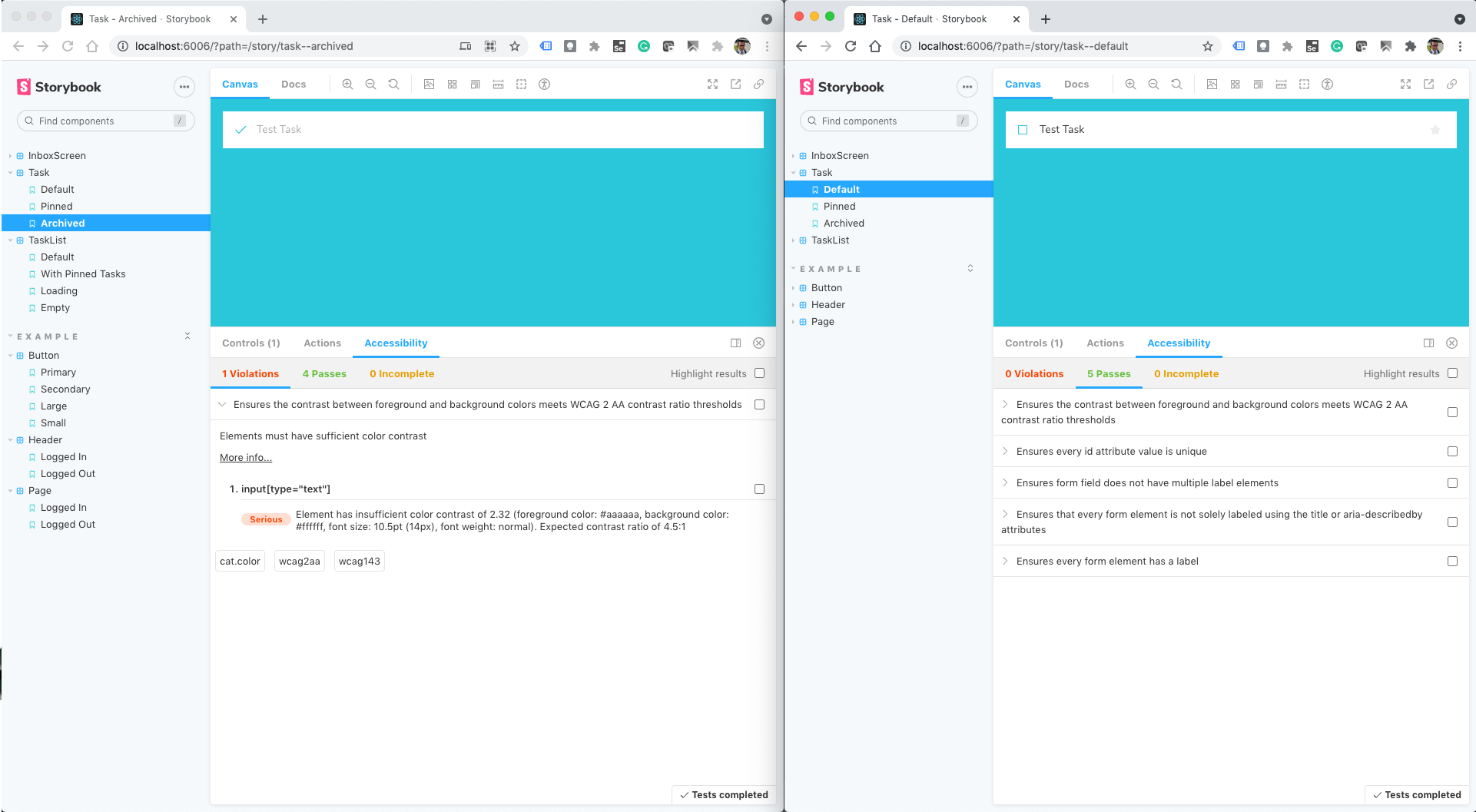Check the Test Task checkbox in right canvas
The height and width of the screenshot is (812, 1476).
(1023, 130)
